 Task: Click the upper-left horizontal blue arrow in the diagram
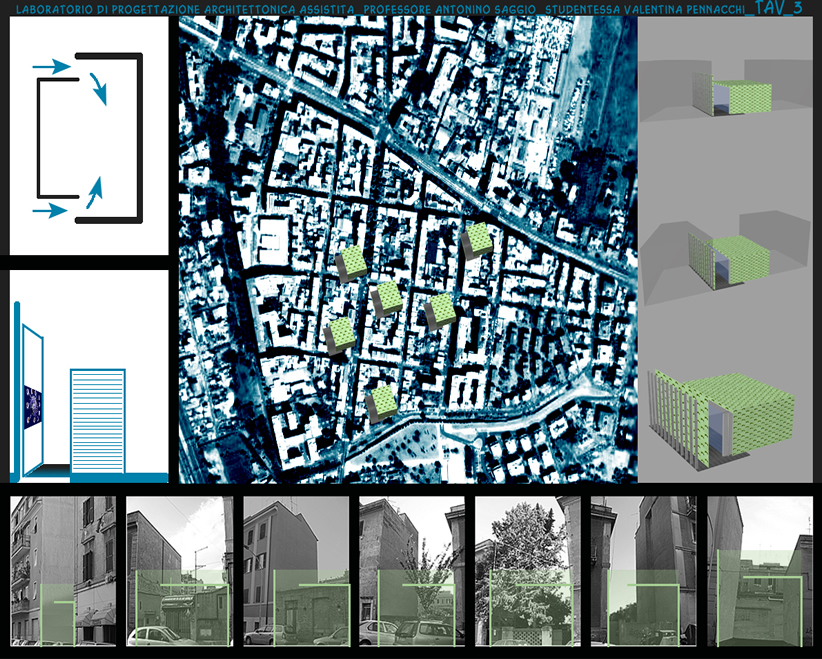pos(51,67)
